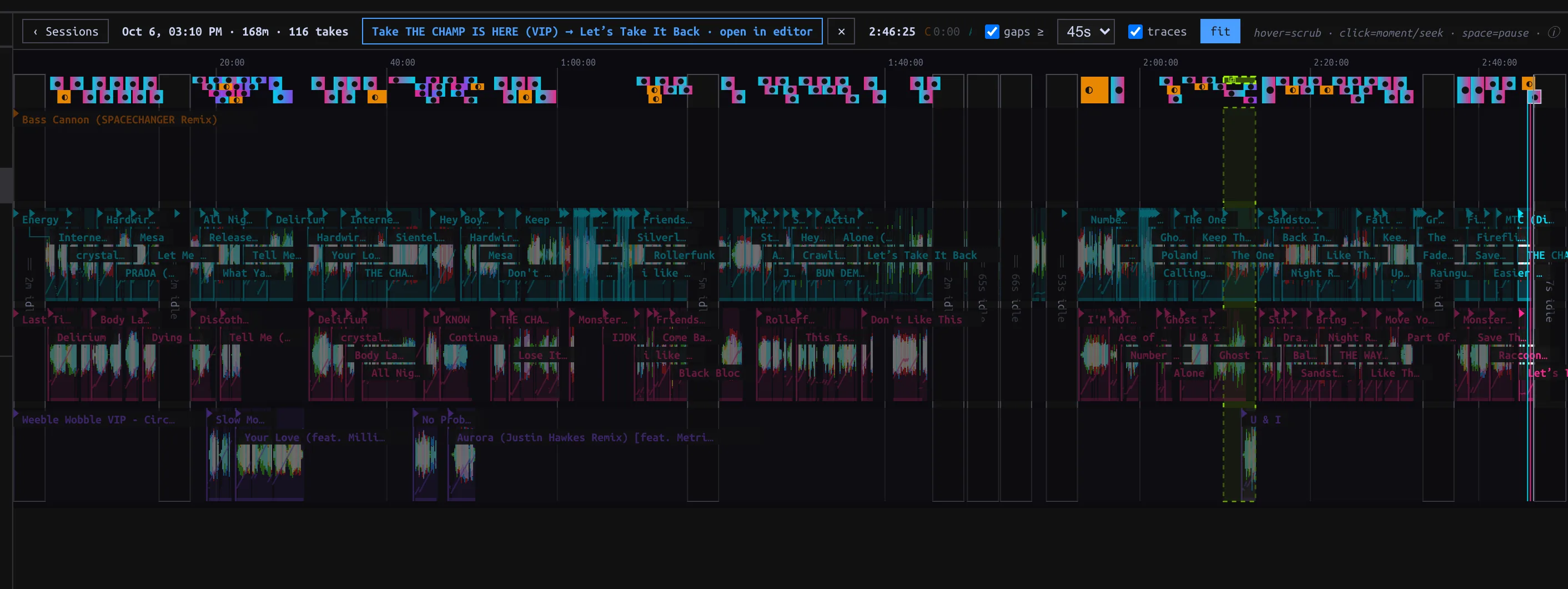Image resolution: width=1568 pixels, height=589 pixels.
Task: Select the Rollerfunk track label
Action: click(x=684, y=255)
